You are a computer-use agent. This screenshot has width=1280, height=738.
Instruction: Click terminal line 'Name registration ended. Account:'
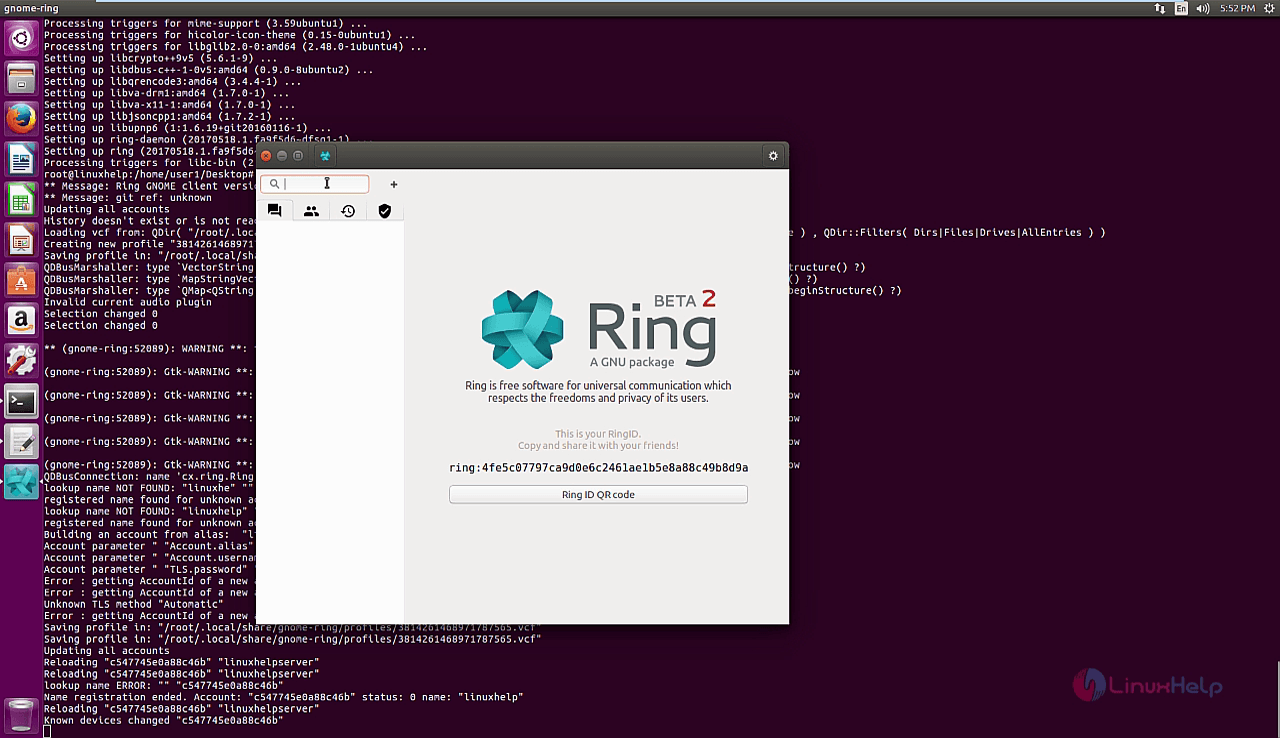point(283,697)
